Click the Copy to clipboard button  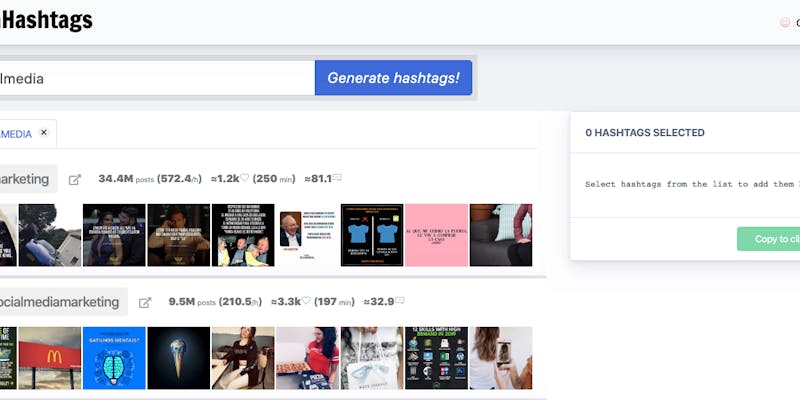(x=768, y=239)
